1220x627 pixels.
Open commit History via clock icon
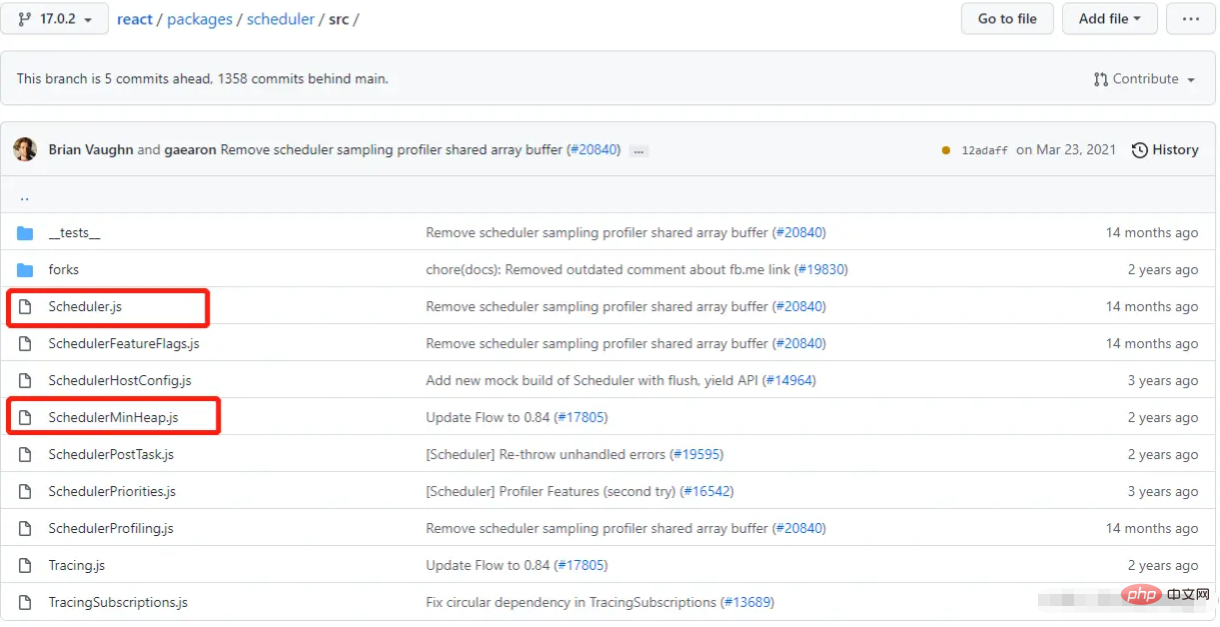(1140, 150)
